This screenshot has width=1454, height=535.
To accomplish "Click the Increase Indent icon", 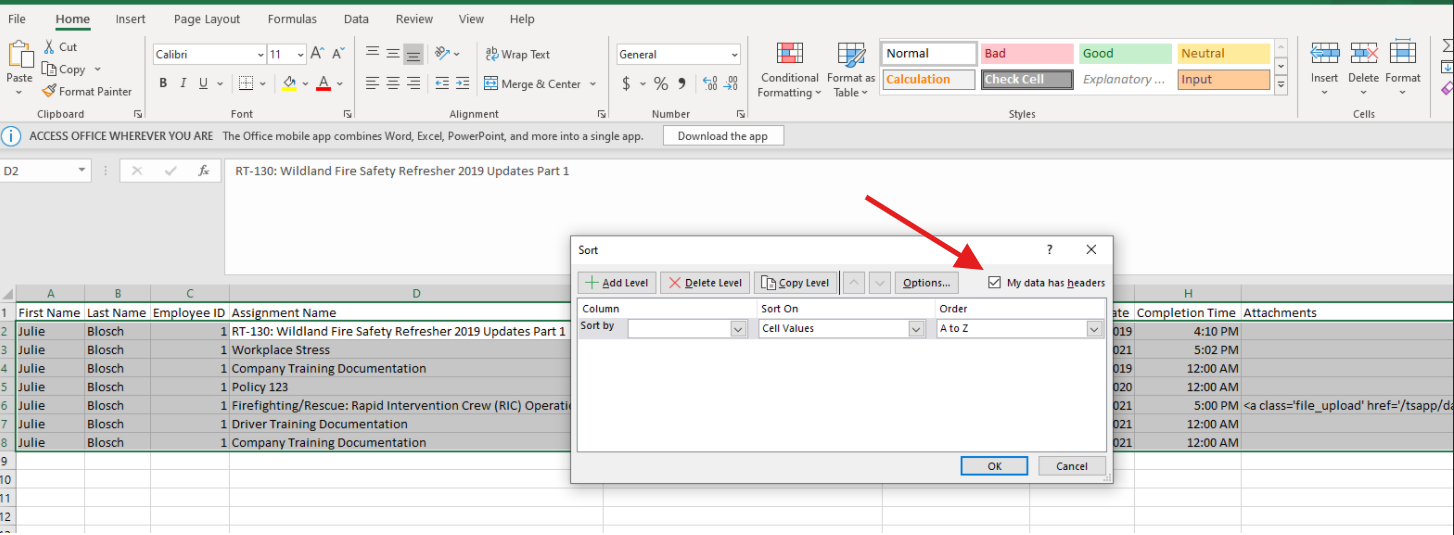I will click(x=461, y=84).
